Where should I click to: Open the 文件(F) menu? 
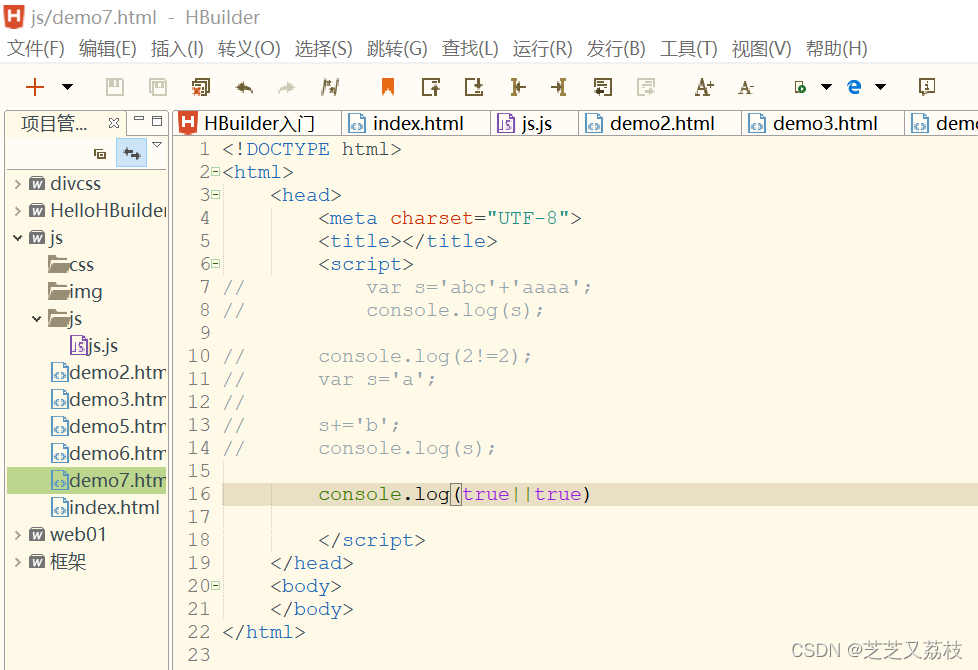pyautogui.click(x=36, y=49)
